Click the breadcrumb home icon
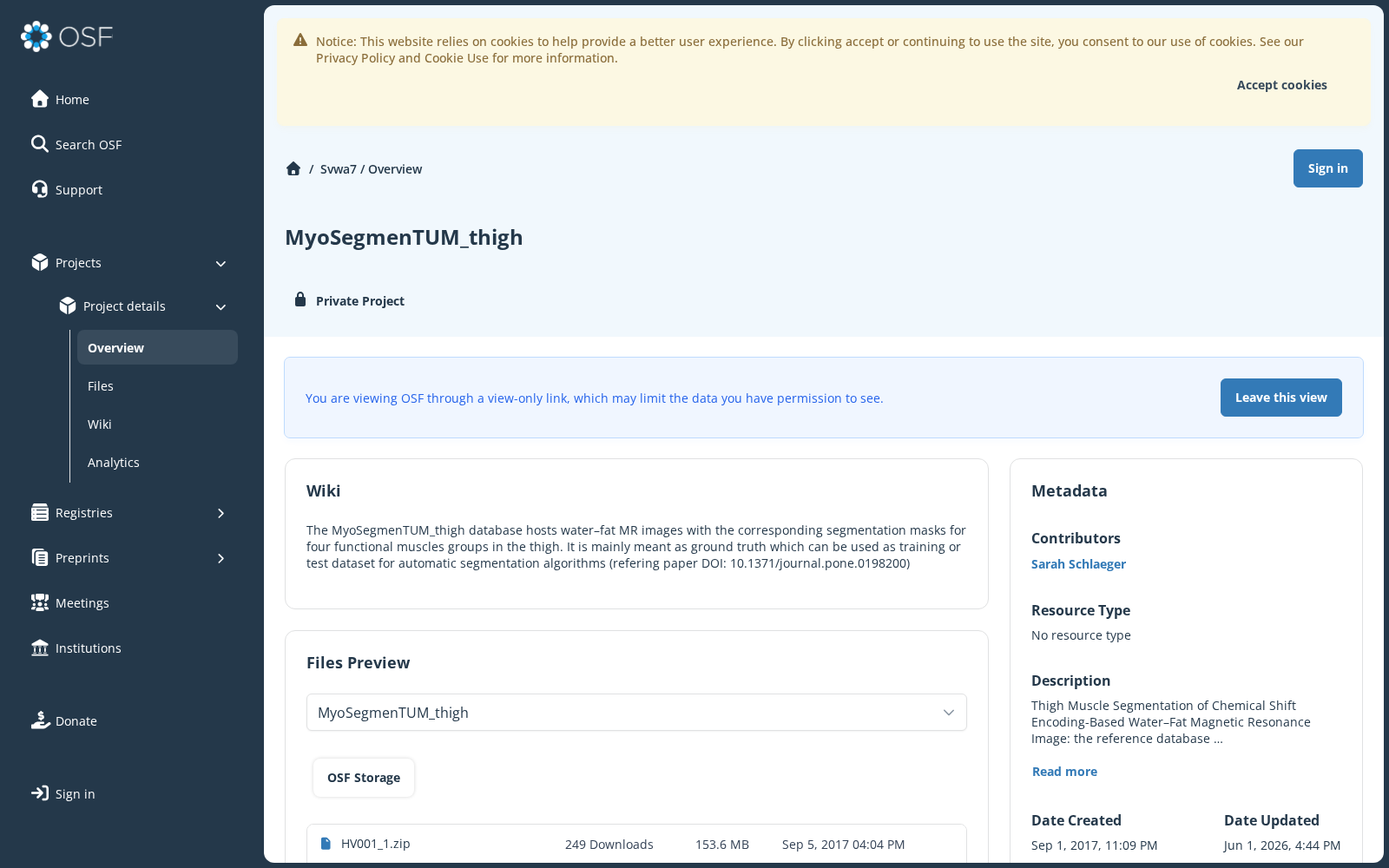 coord(293,168)
